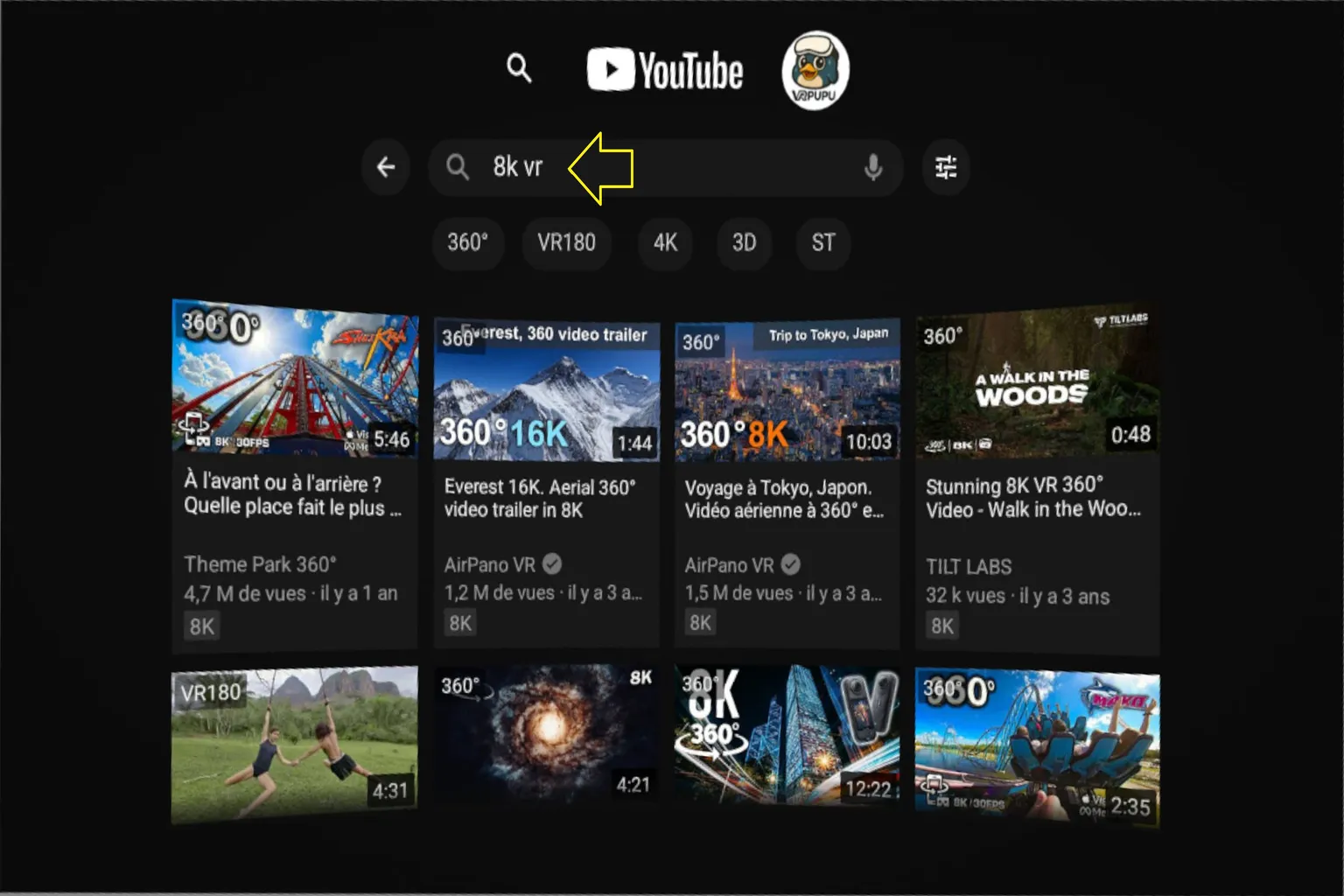Click title 'Voyage à Tokyo, Japon.'
The width and height of the screenshot is (1344, 896).
tap(778, 487)
